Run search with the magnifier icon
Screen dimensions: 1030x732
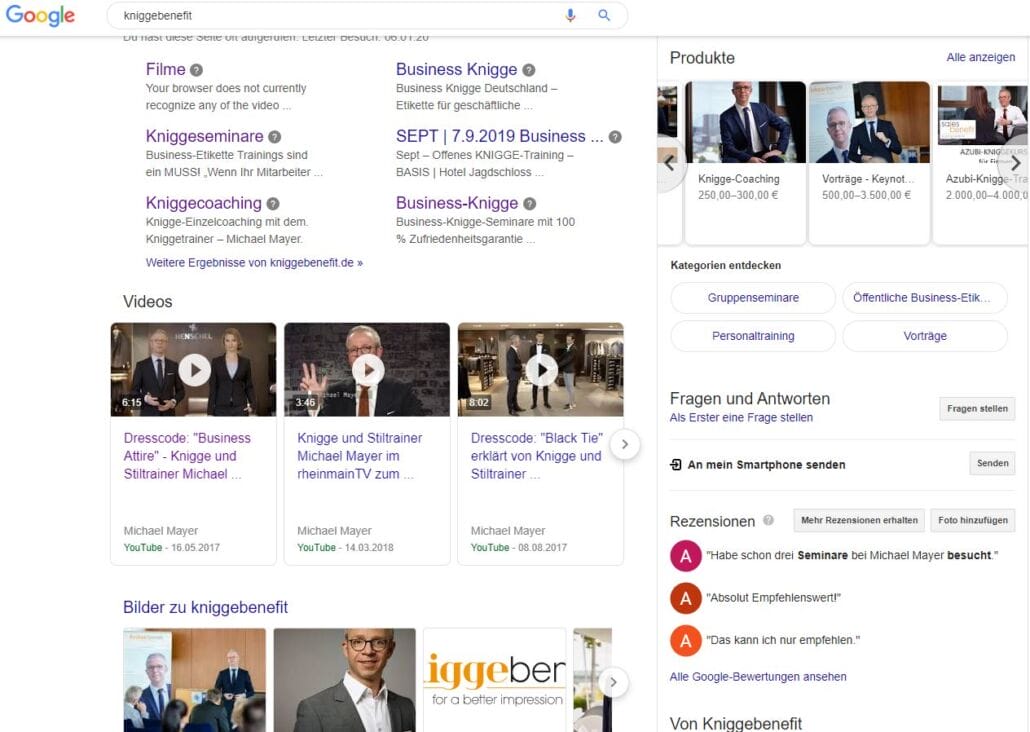click(604, 15)
